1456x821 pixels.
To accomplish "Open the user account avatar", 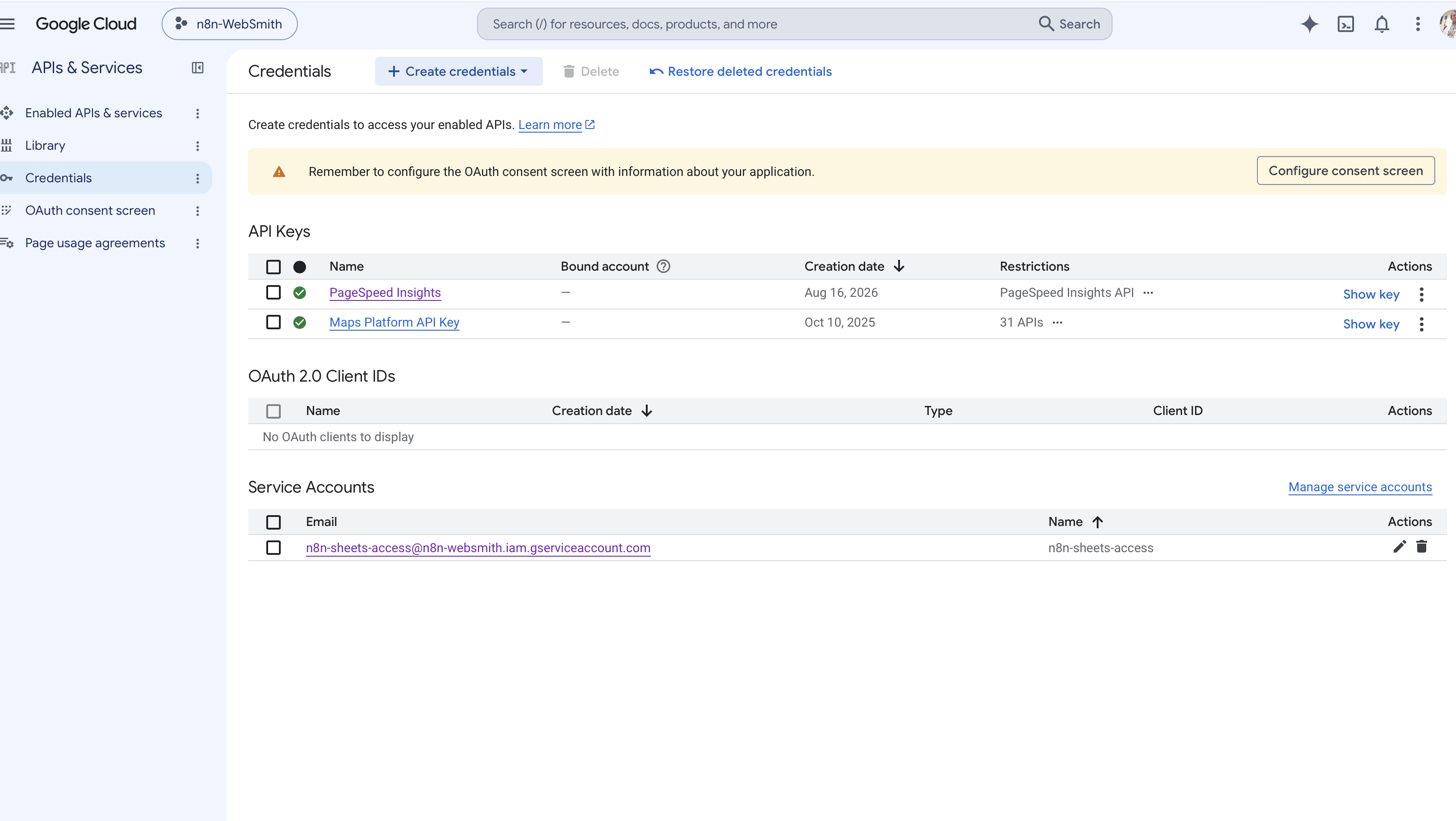I will (x=1448, y=24).
